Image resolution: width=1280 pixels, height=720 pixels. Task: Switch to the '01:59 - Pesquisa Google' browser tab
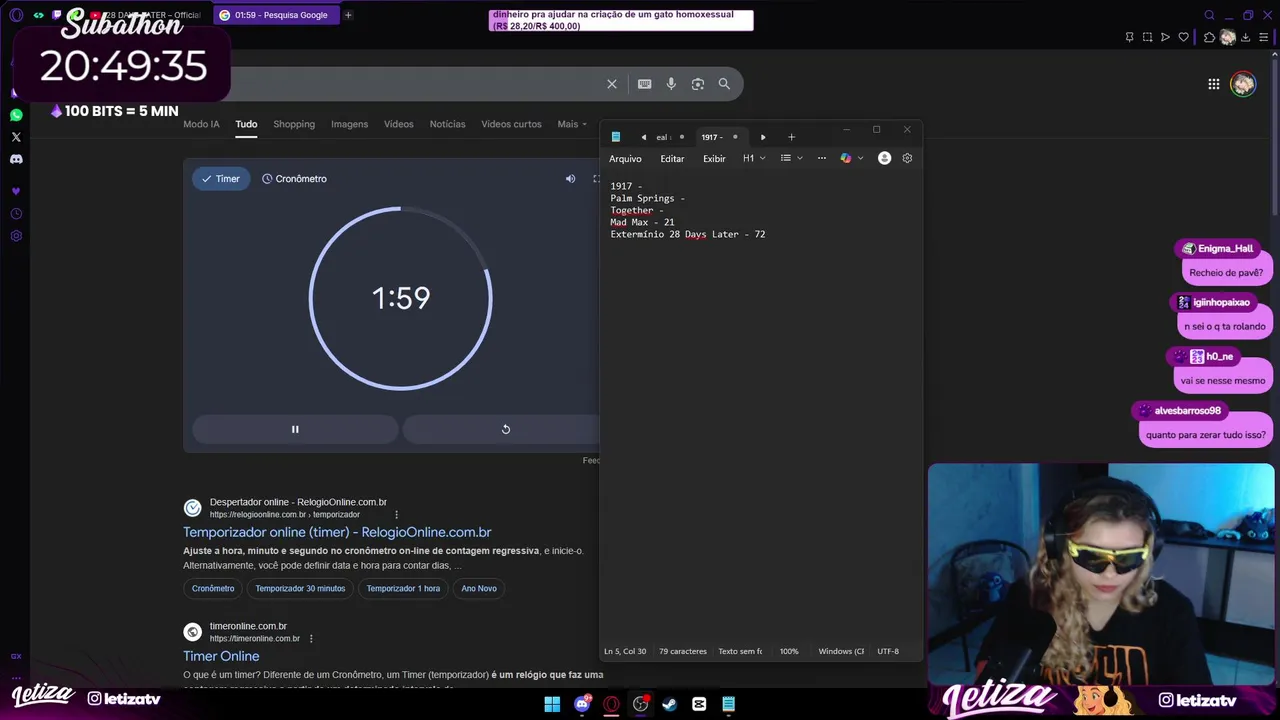(x=278, y=15)
